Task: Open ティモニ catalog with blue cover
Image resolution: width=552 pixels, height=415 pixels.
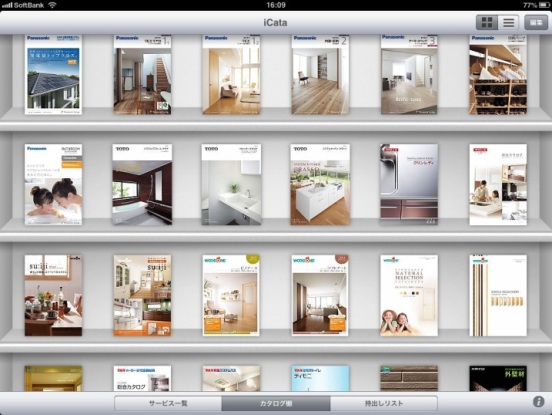Action: (320, 378)
